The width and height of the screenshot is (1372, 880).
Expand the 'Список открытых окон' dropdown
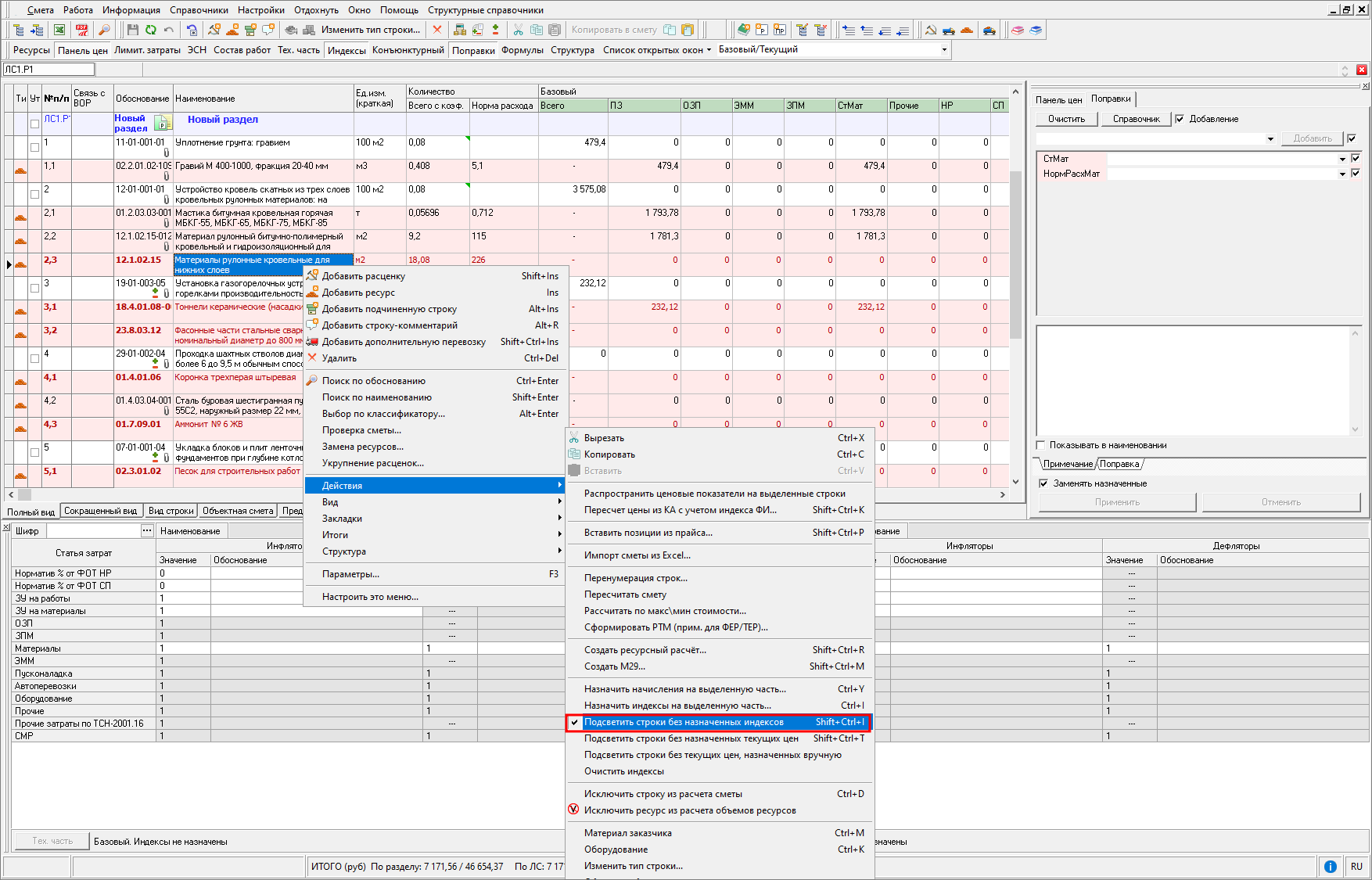657,50
